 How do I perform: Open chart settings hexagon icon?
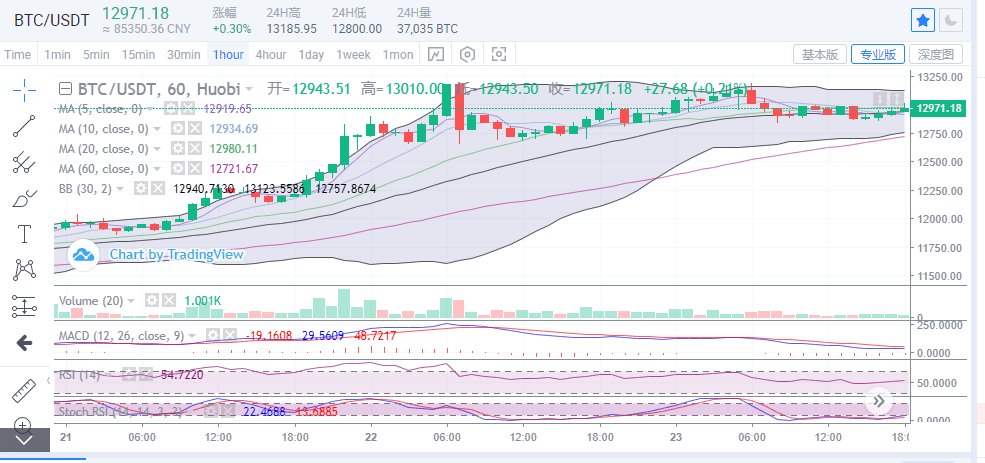click(x=467, y=55)
